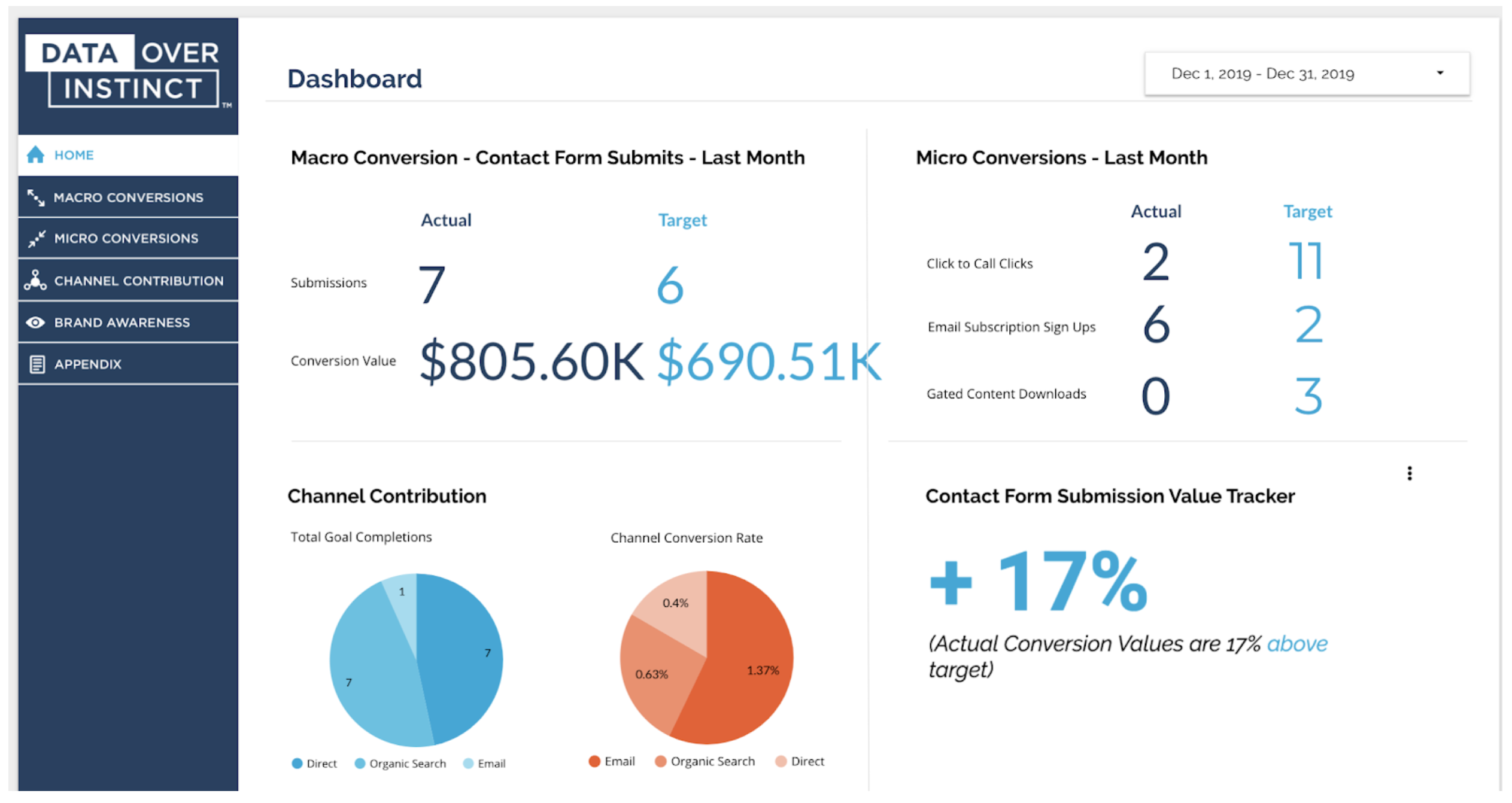Click the Micro Conversions arrows icon

point(37,239)
